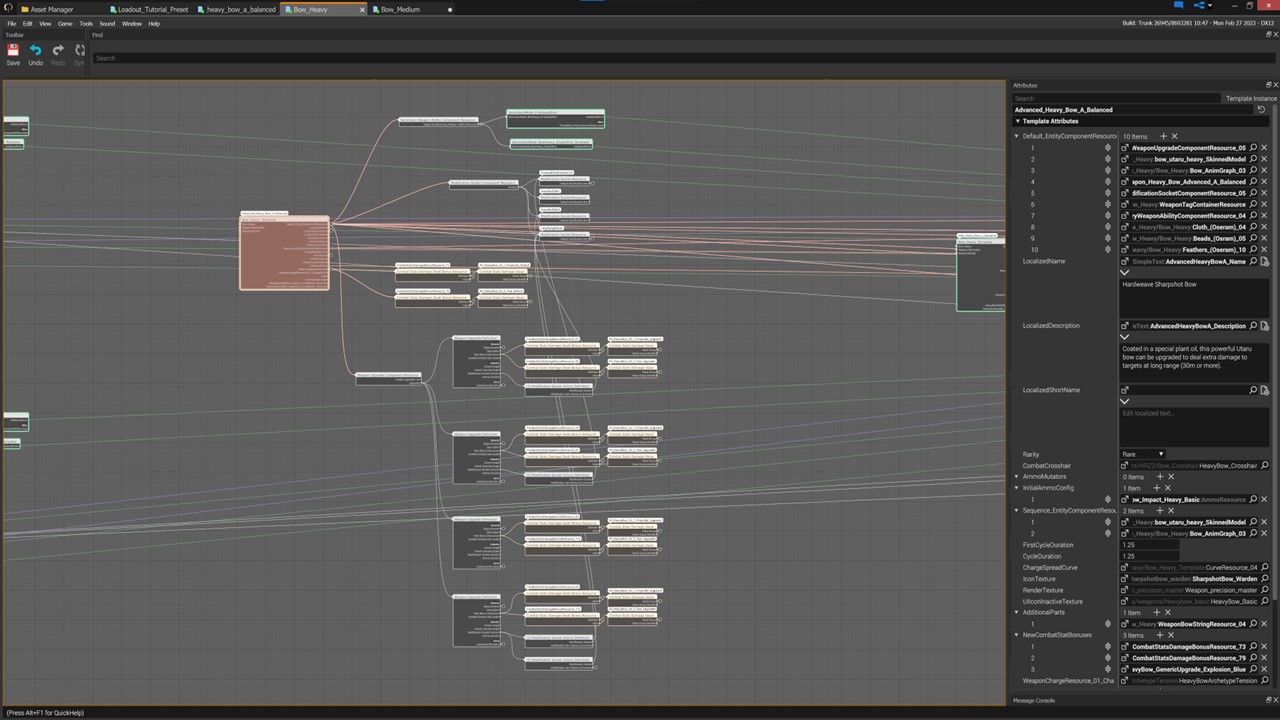Remove Impact_Heavy_Basic AmmoResource entry
The image size is (1280, 720).
[1264, 499]
